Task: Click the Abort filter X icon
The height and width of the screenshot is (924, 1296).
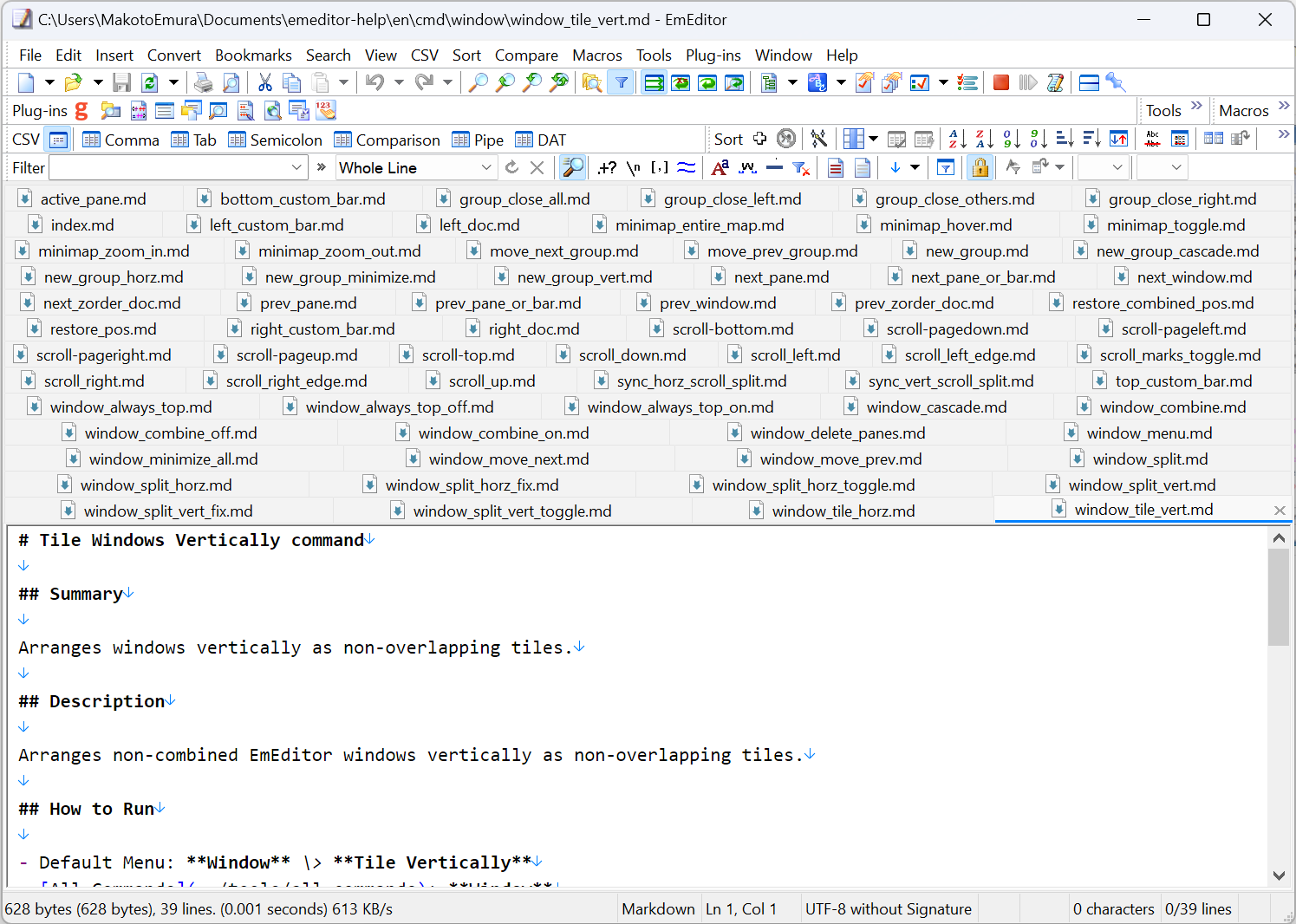Action: click(x=537, y=167)
